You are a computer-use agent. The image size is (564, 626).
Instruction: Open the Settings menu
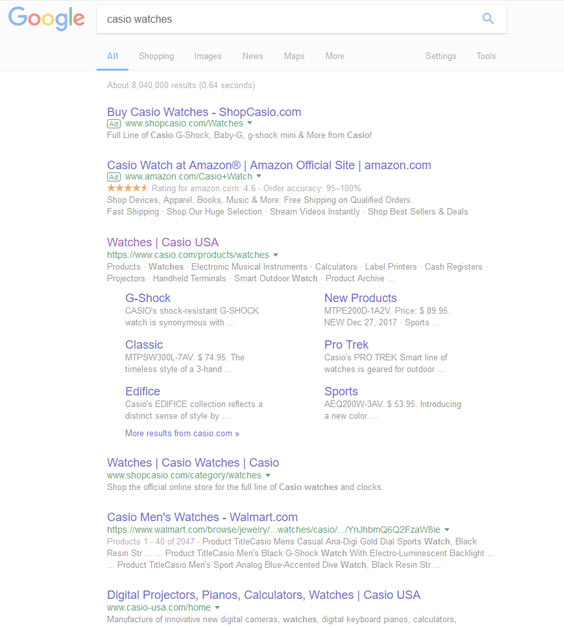tap(440, 56)
